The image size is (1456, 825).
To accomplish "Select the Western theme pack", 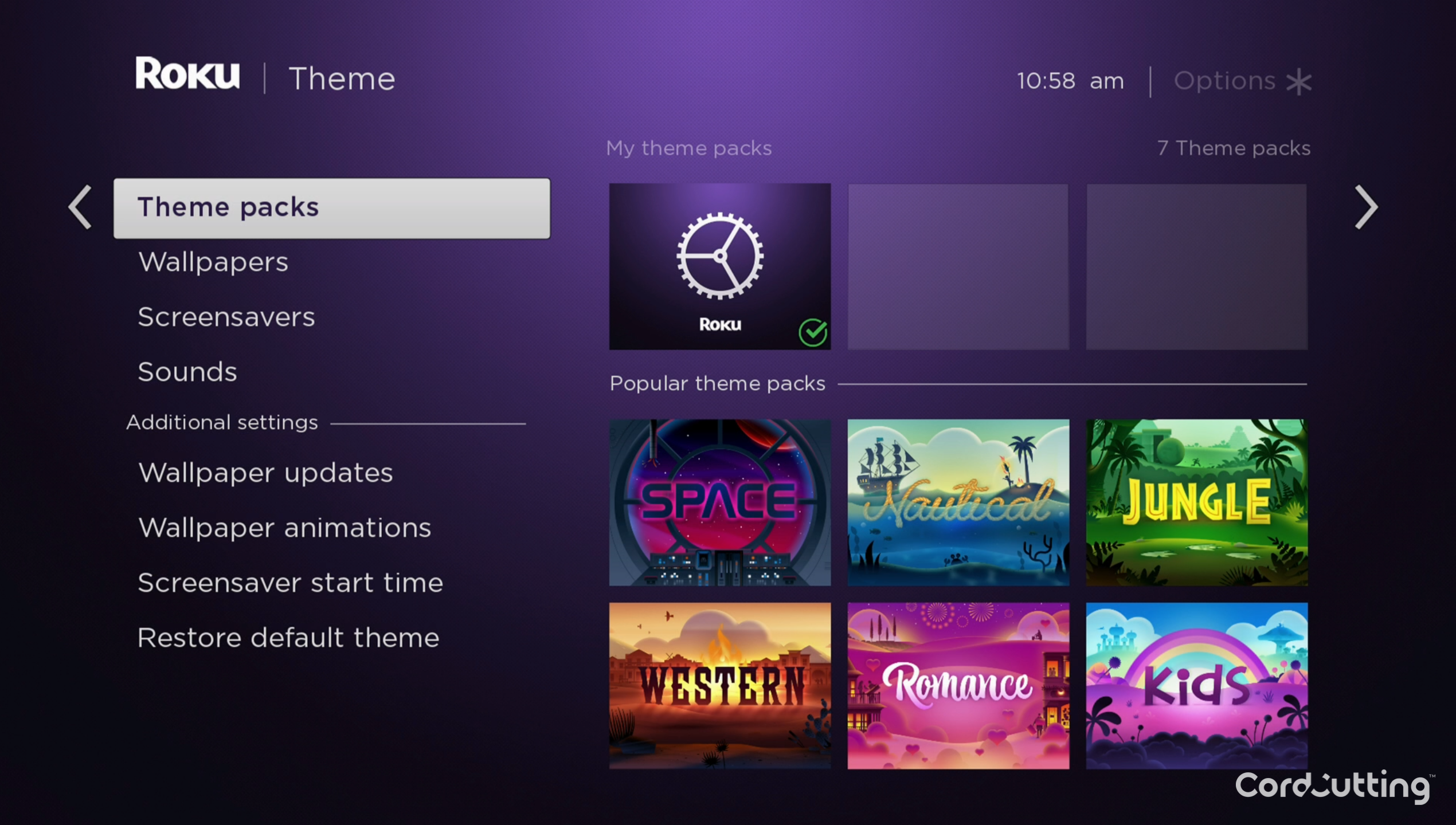I will [x=720, y=678].
